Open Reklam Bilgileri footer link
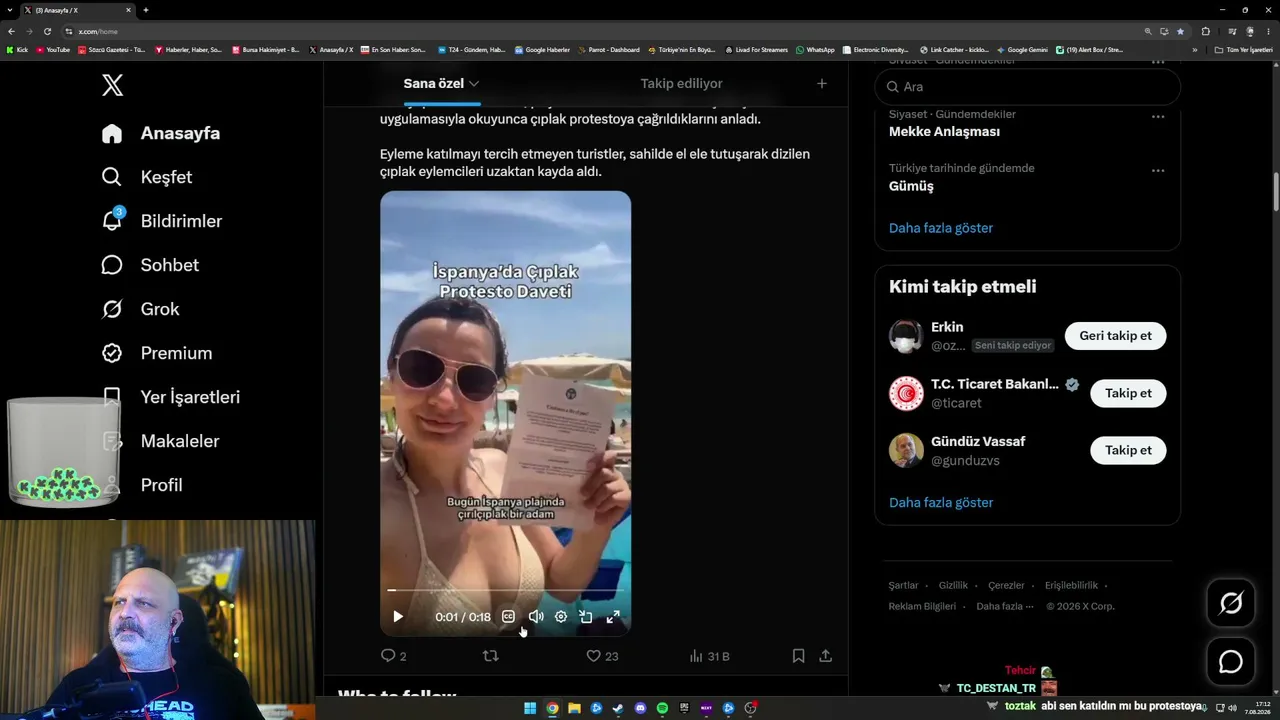The width and height of the screenshot is (1280, 720). [x=922, y=606]
